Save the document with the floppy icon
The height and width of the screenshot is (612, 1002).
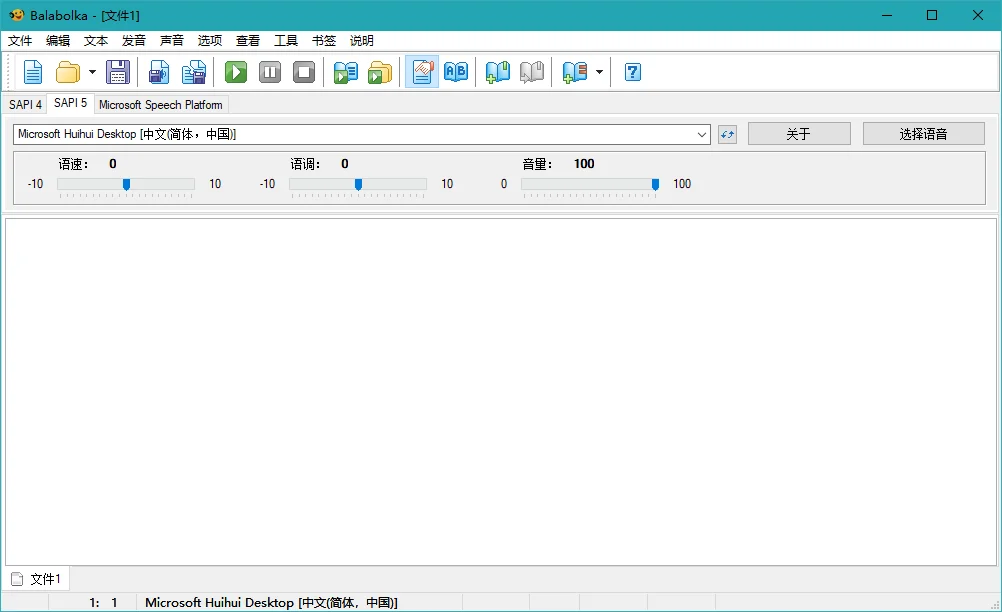coord(118,72)
